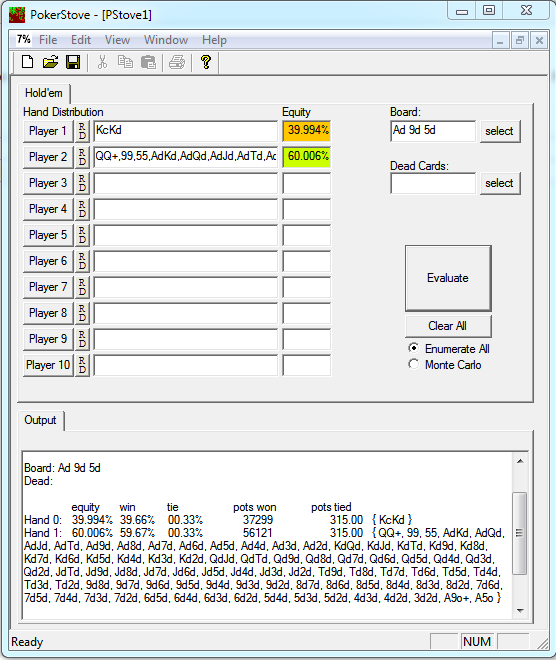
Task: Click the New document toolbar icon
Action: 28,62
